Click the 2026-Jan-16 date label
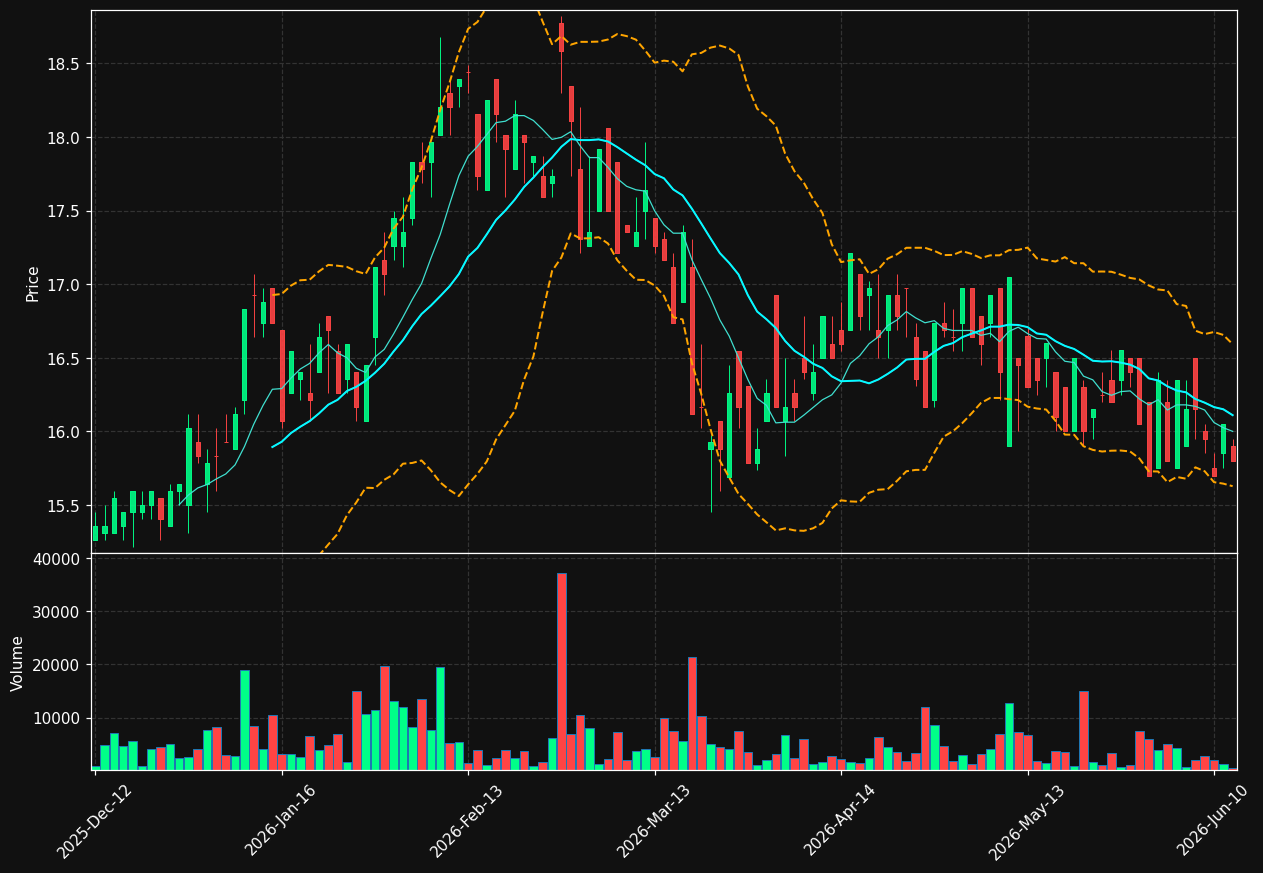The width and height of the screenshot is (1263, 873). 281,821
